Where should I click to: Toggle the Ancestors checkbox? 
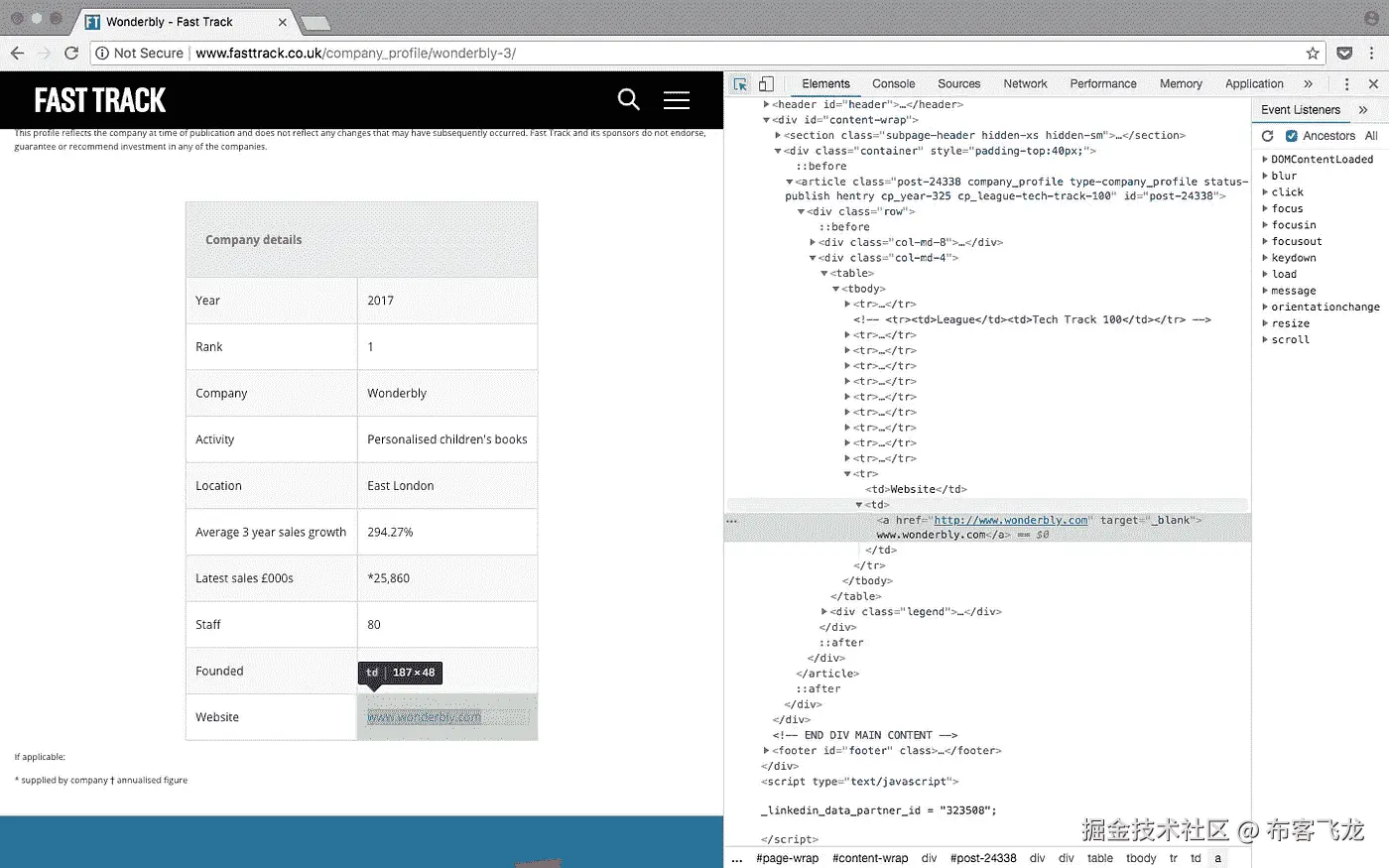(1292, 136)
